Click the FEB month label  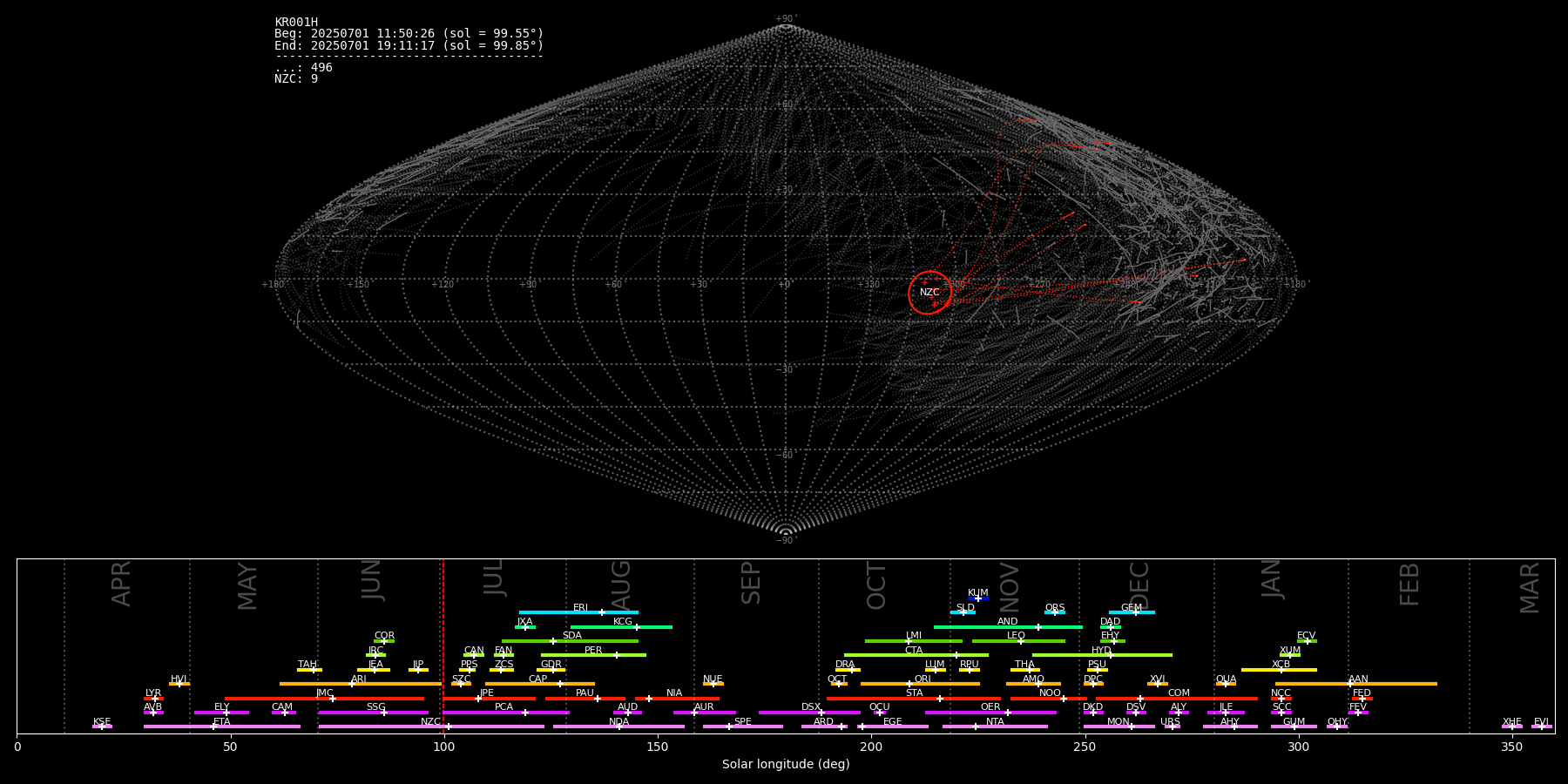(x=1409, y=585)
